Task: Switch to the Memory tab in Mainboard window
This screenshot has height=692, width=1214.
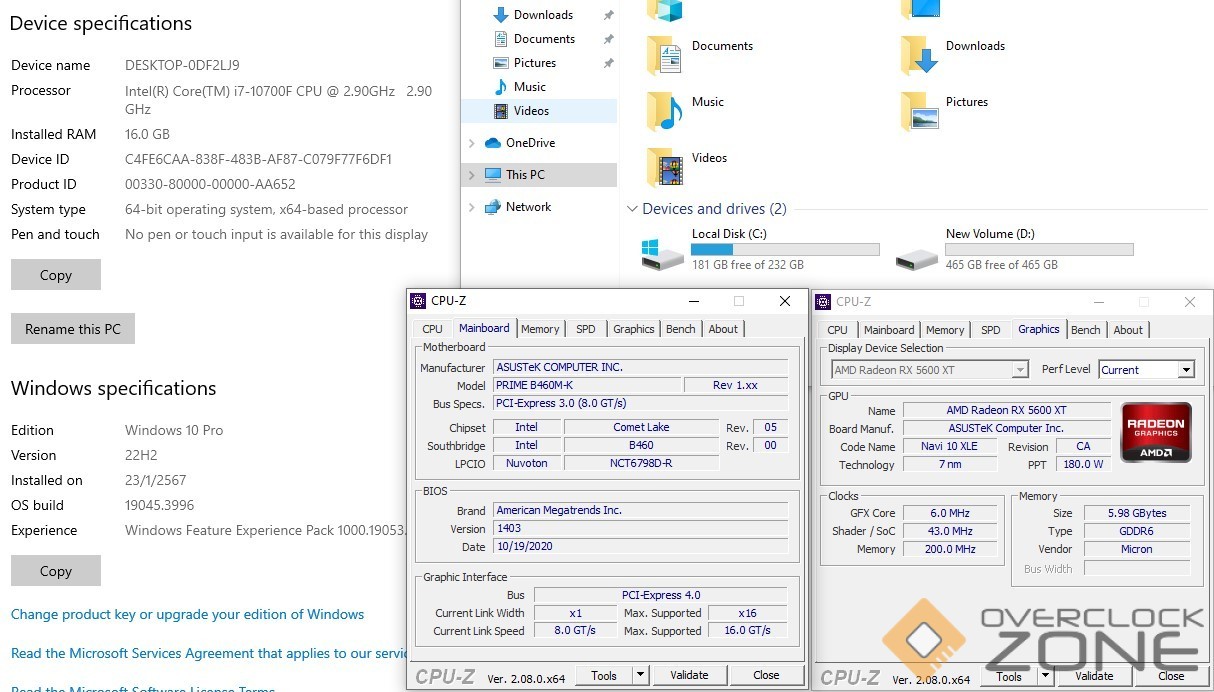Action: 540,329
